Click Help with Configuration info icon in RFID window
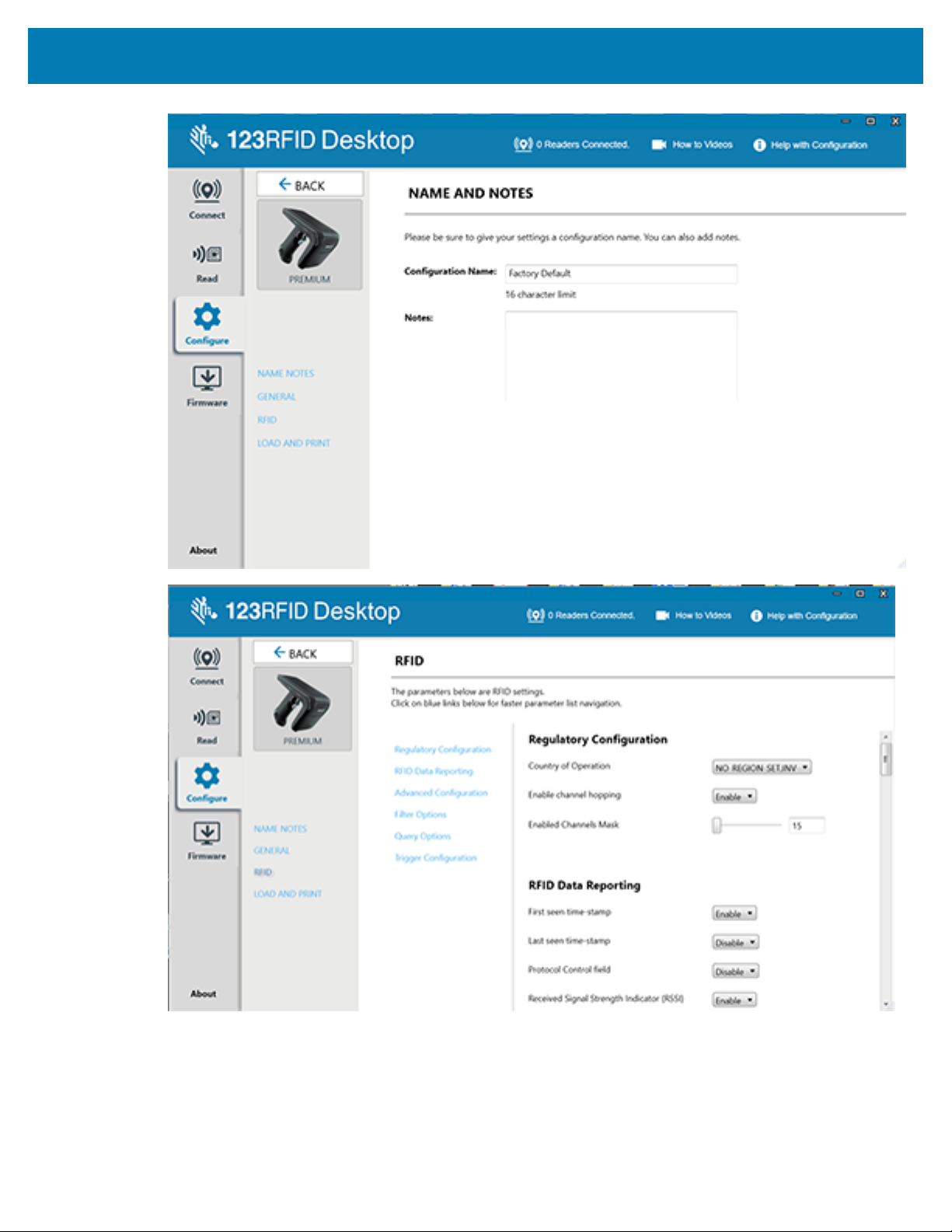Viewport: 952px width, 1232px height. (x=756, y=616)
